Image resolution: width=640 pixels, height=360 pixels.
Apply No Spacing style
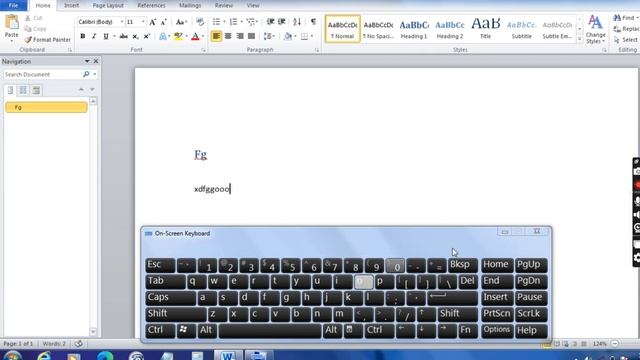[378, 29]
